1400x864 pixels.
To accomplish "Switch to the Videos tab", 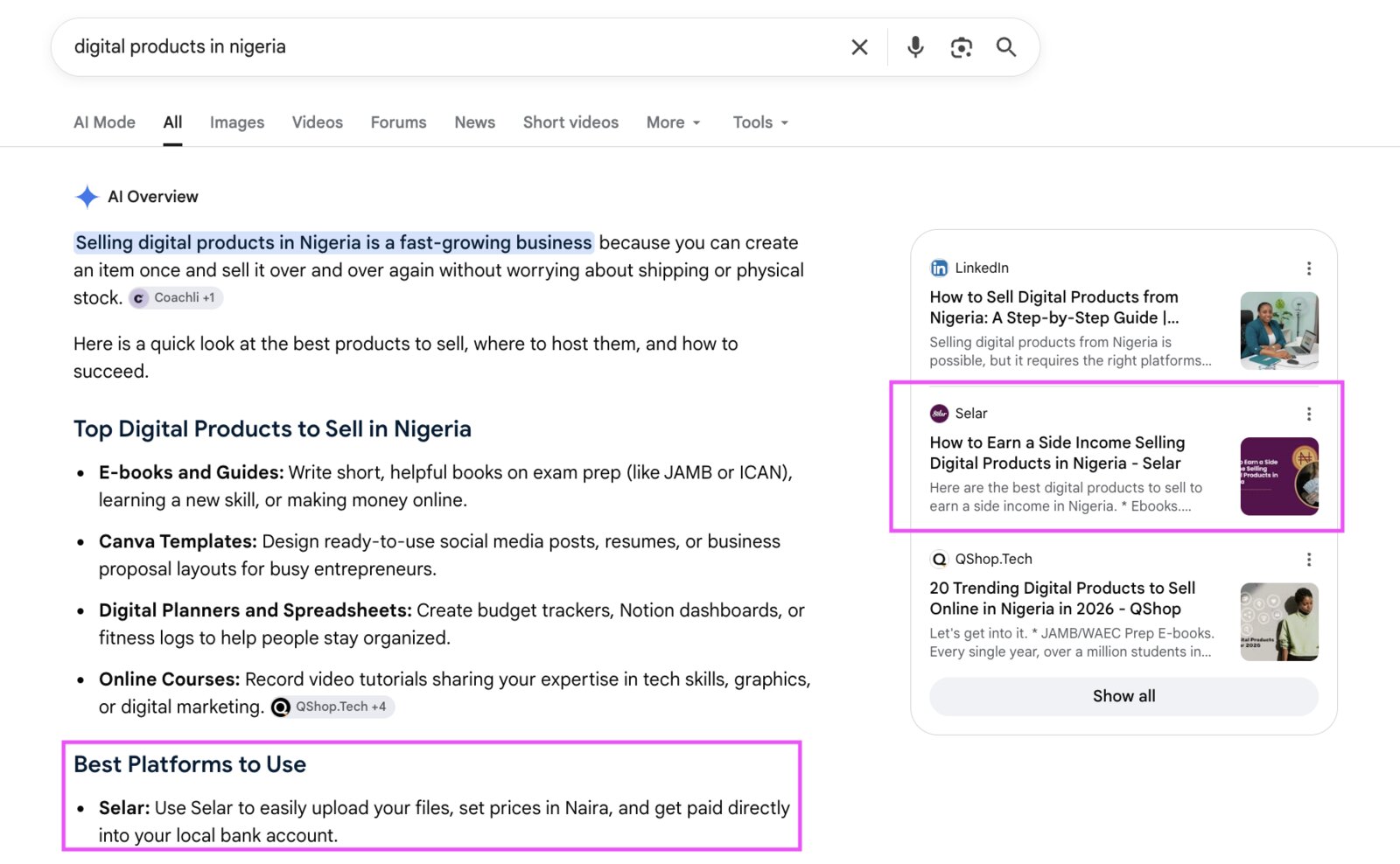I will pyautogui.click(x=317, y=122).
